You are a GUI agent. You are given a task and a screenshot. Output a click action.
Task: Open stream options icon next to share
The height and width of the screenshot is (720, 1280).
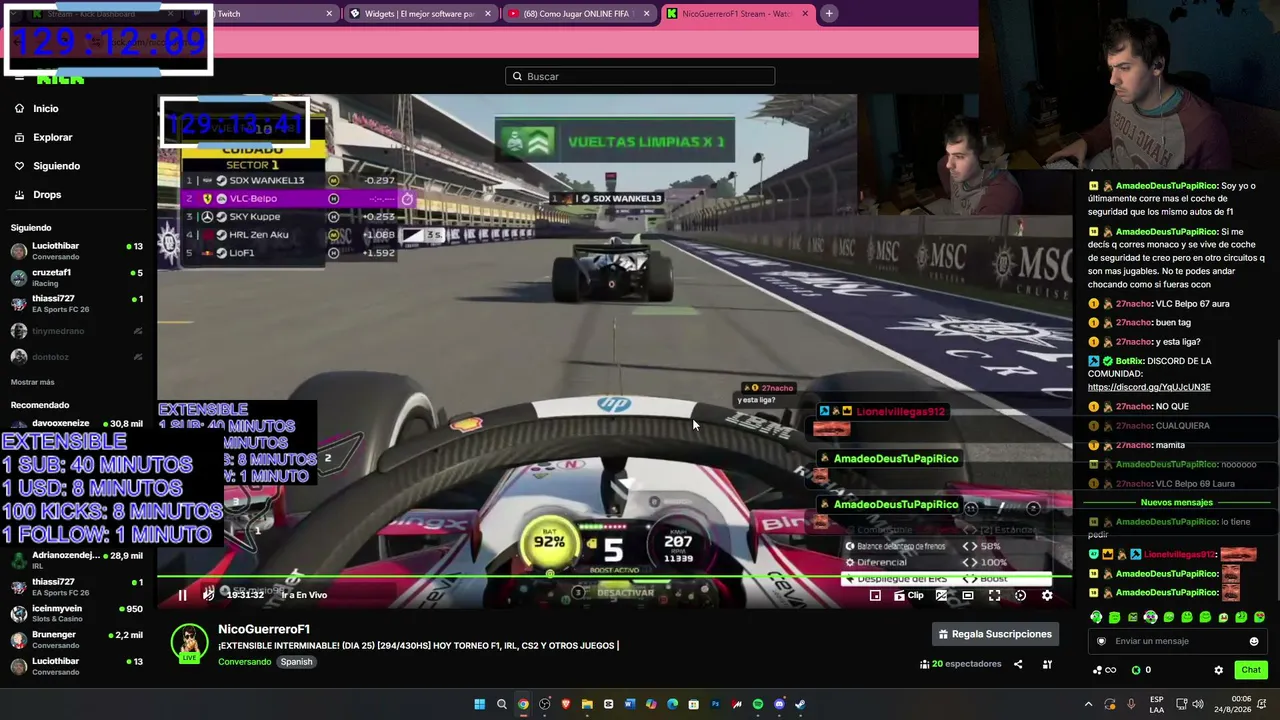click(1047, 664)
